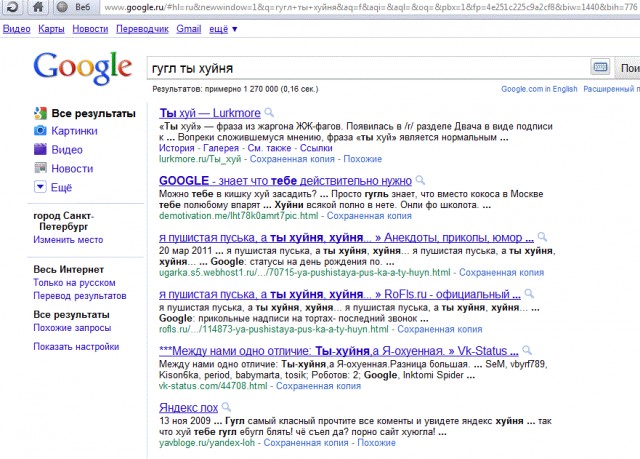Select Перевод результатов filter
The image size is (640, 459).
tap(80, 296)
